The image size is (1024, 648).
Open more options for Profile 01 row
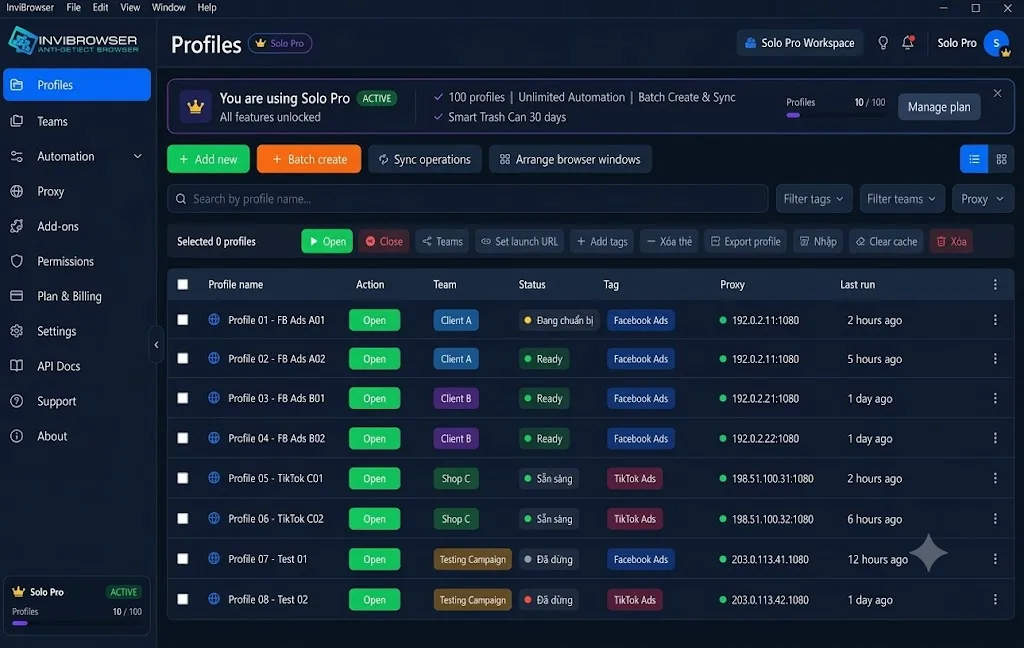(995, 320)
